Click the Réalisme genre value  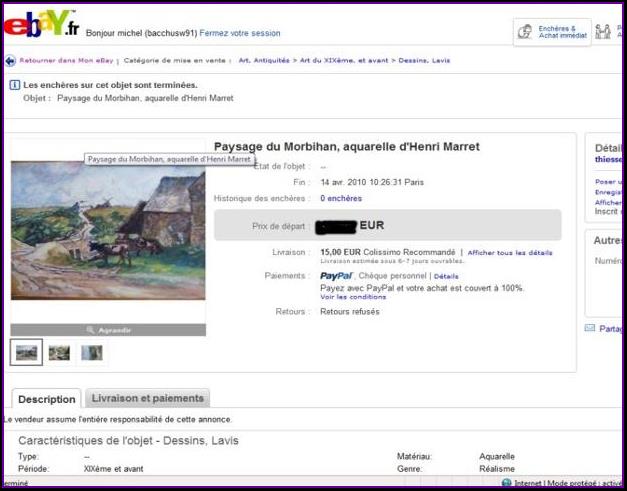click(x=497, y=469)
